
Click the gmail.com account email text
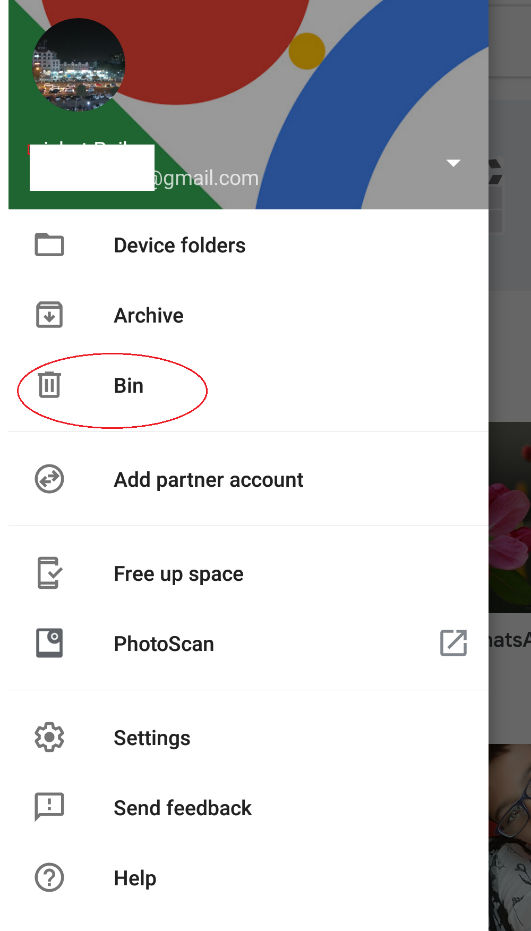coord(206,178)
